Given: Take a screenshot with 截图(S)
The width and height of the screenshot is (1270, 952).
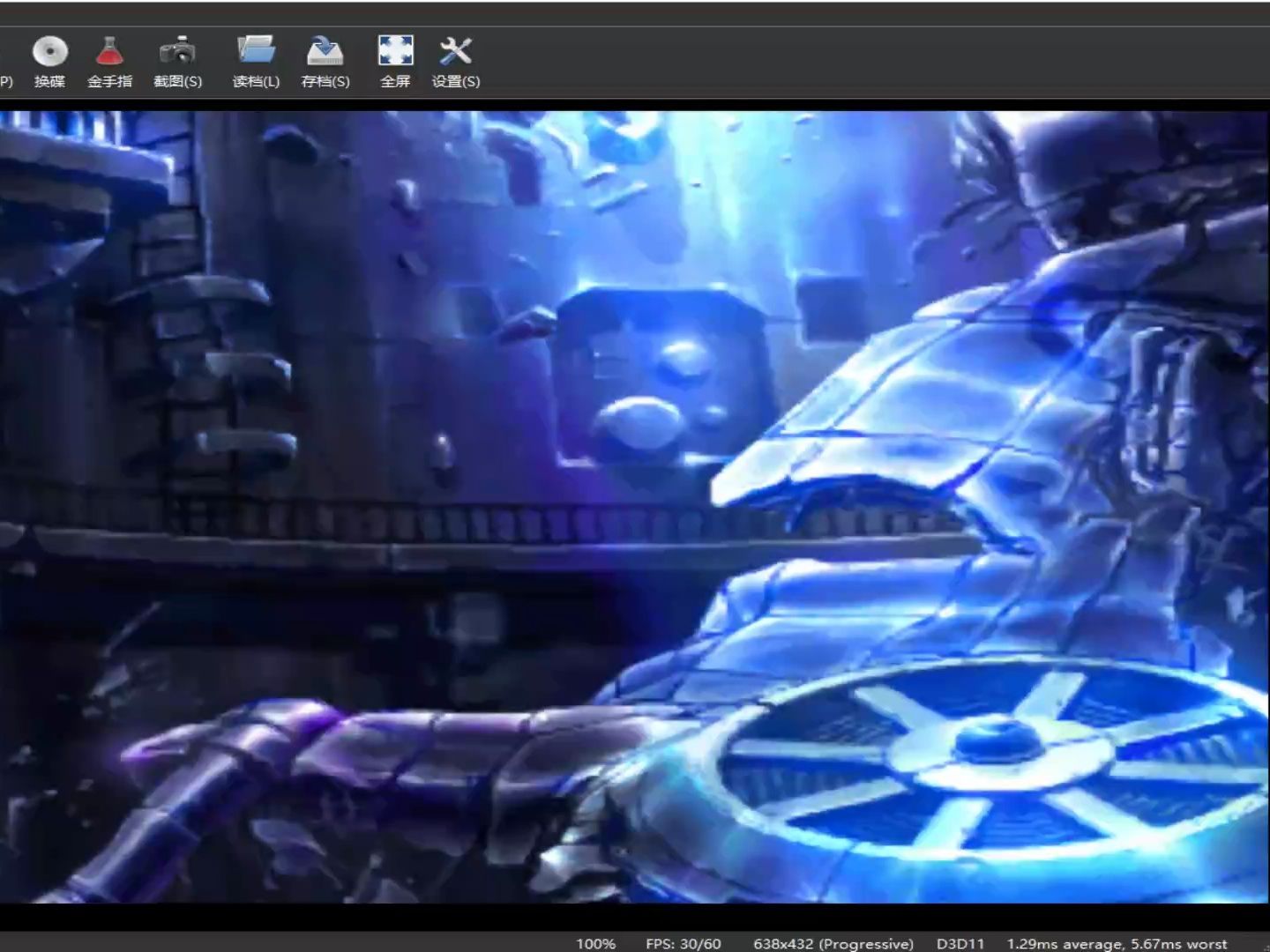Looking at the screenshot, I should 177,61.
